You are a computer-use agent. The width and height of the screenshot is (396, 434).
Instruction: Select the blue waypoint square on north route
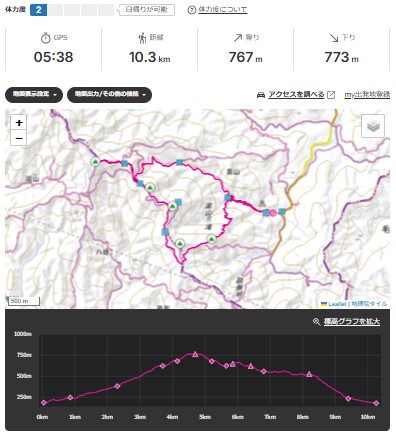(179, 163)
